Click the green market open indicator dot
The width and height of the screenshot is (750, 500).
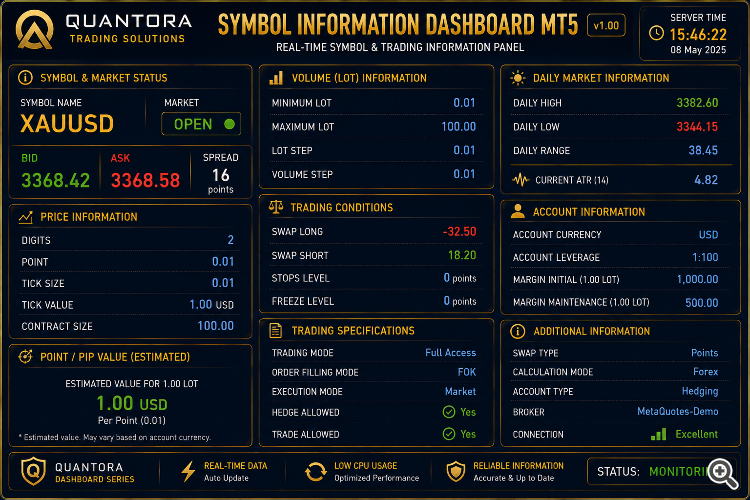click(x=230, y=124)
